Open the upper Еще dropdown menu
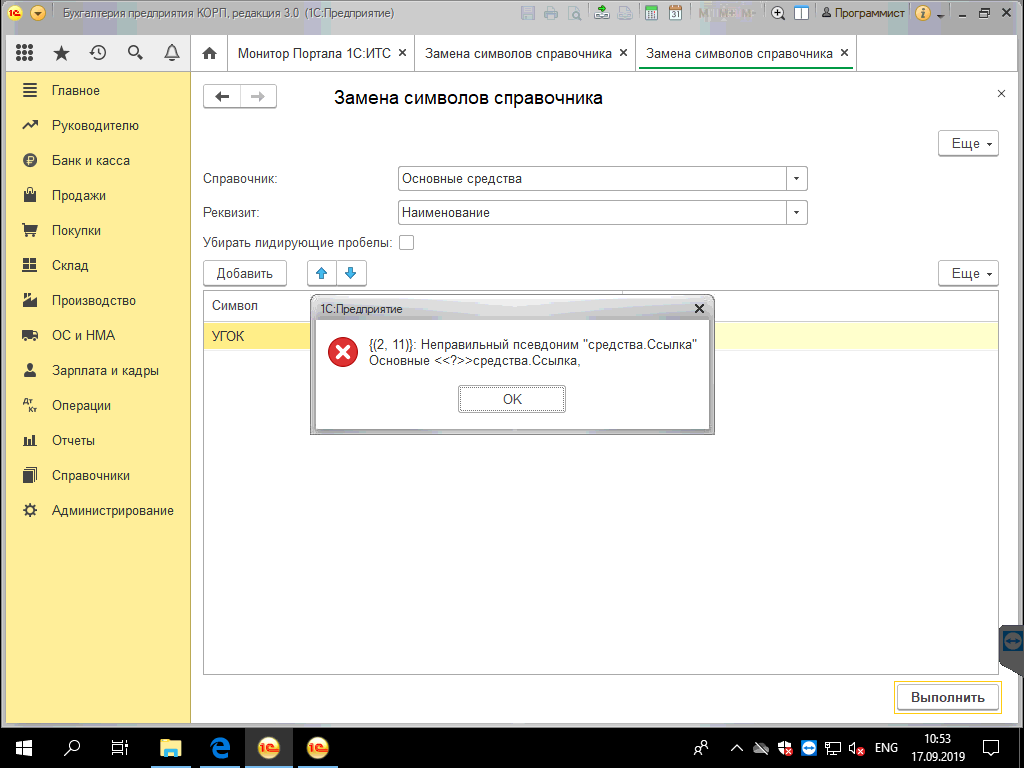Viewport: 1024px width, 768px height. pos(968,144)
